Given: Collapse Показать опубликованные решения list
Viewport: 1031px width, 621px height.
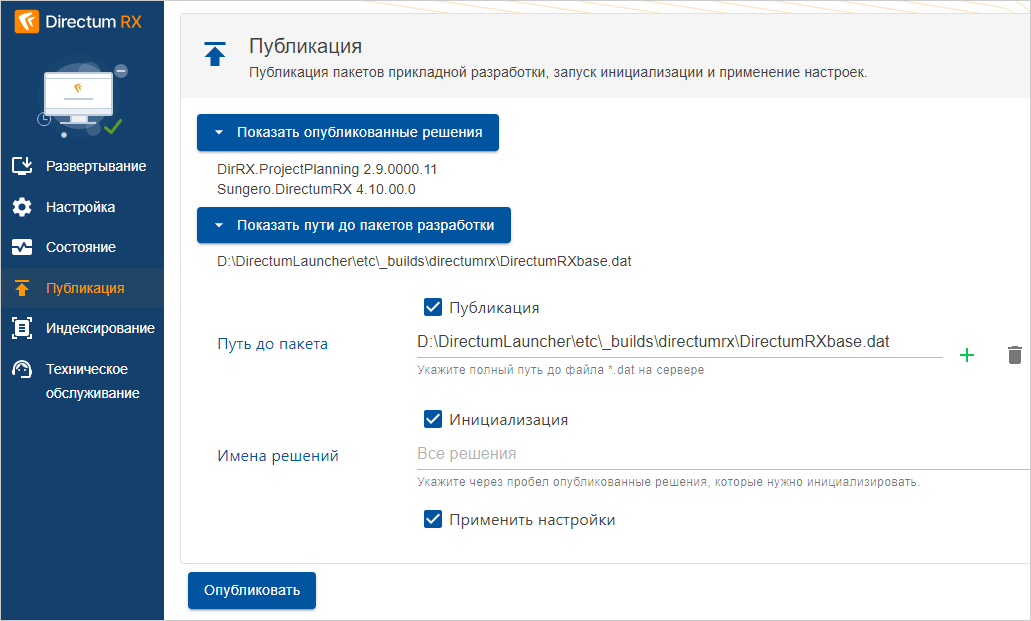Looking at the screenshot, I should coord(348,132).
